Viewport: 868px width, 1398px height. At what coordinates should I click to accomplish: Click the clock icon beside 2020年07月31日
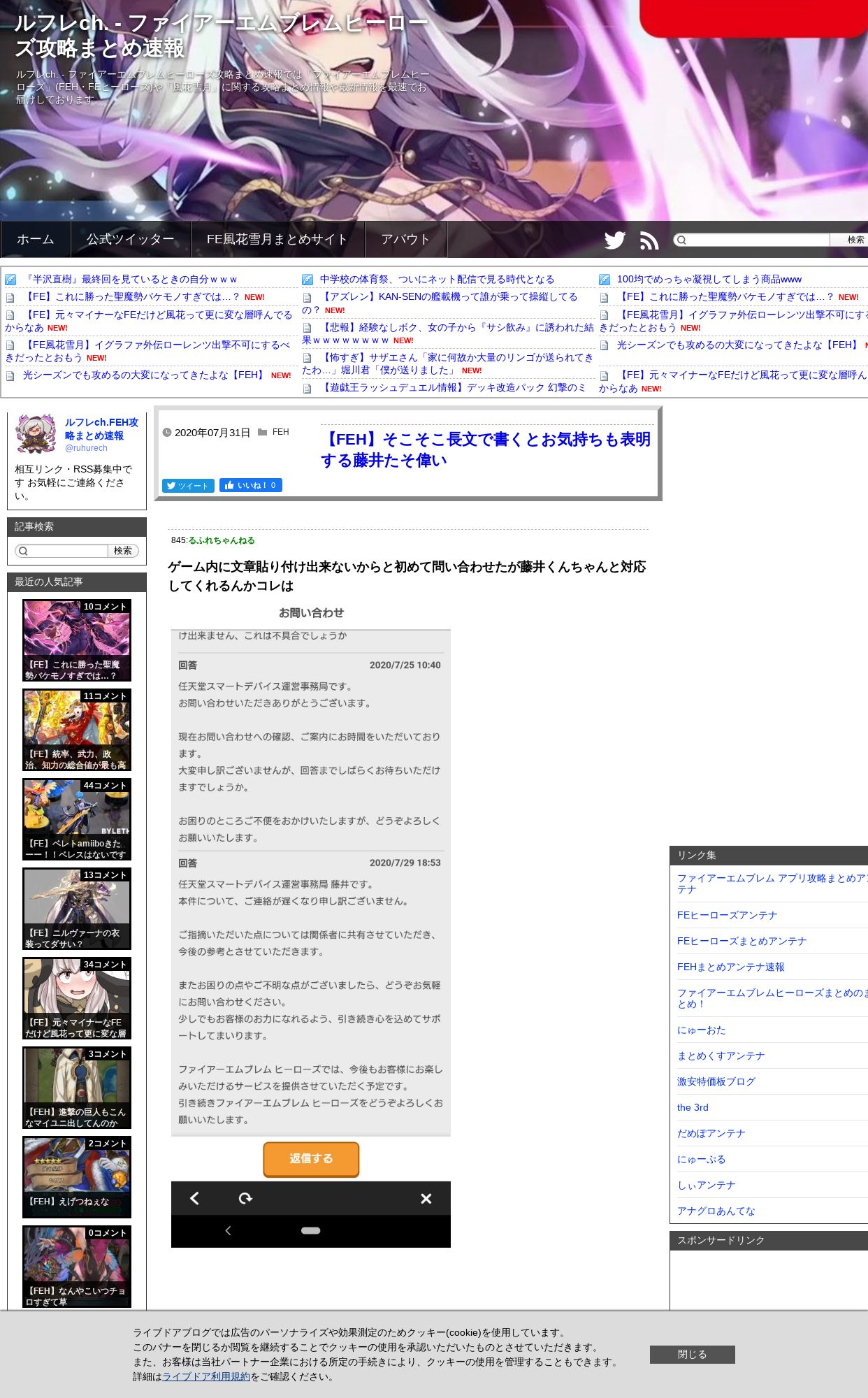click(167, 432)
